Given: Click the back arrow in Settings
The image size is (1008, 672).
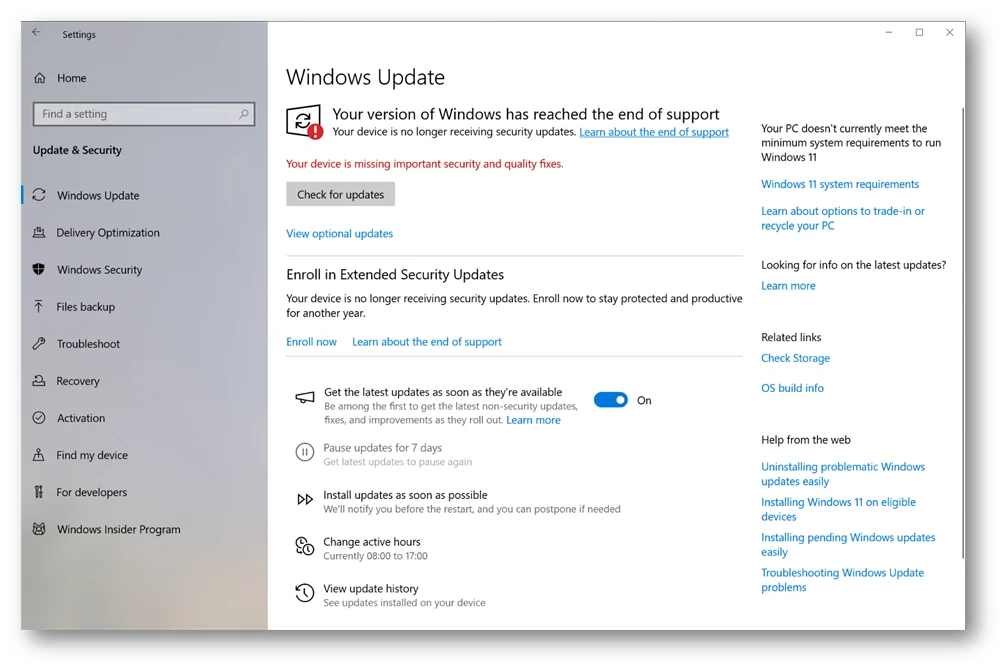Looking at the screenshot, I should [x=36, y=32].
